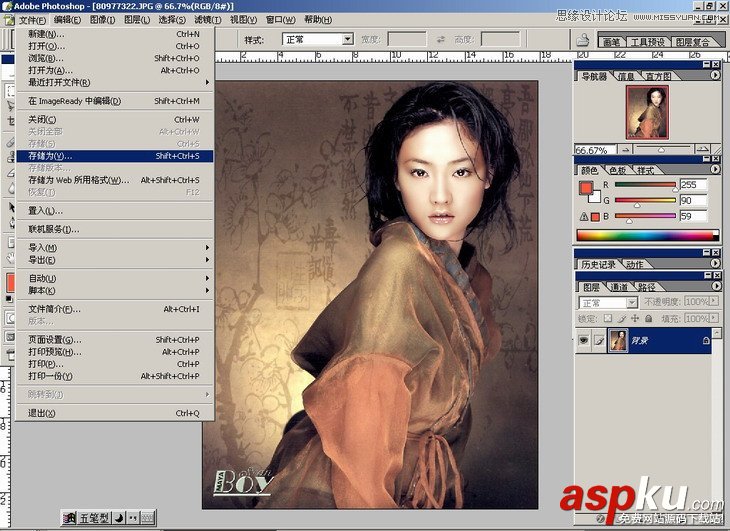Expand the 导出 export submenu

pyautogui.click(x=115, y=260)
